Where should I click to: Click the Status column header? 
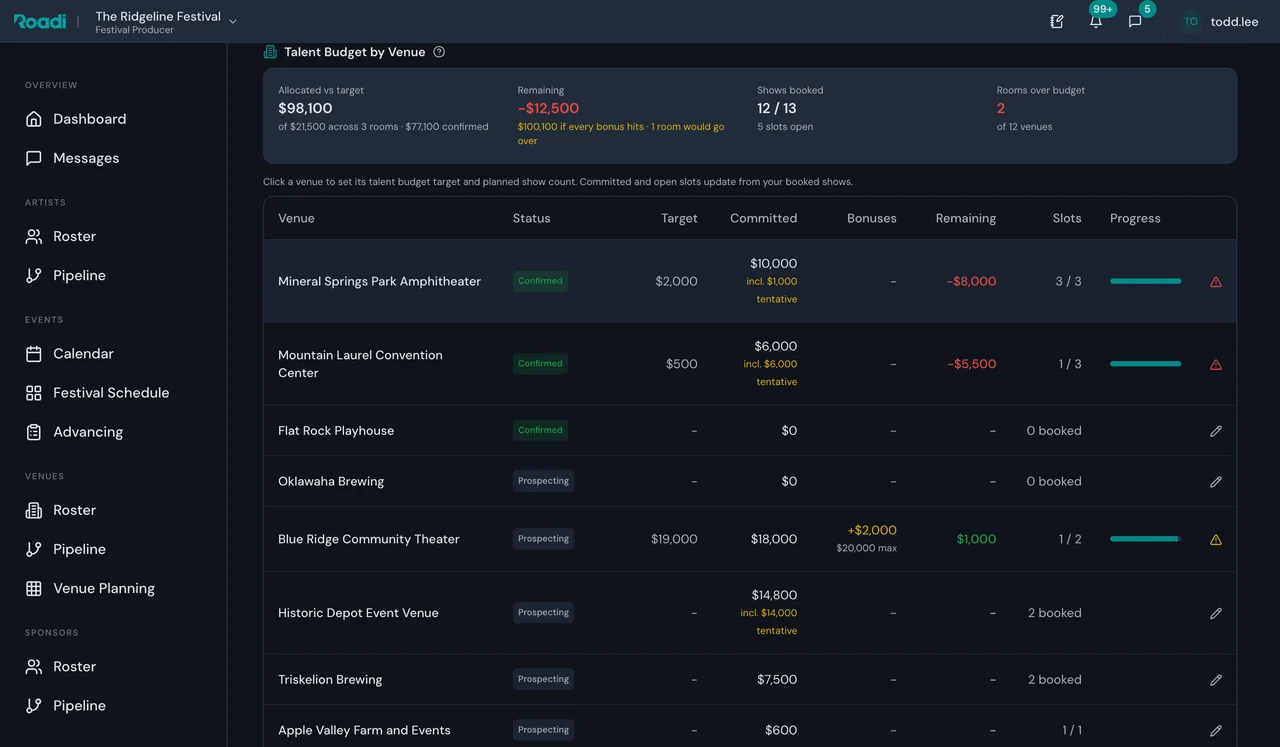click(x=531, y=218)
